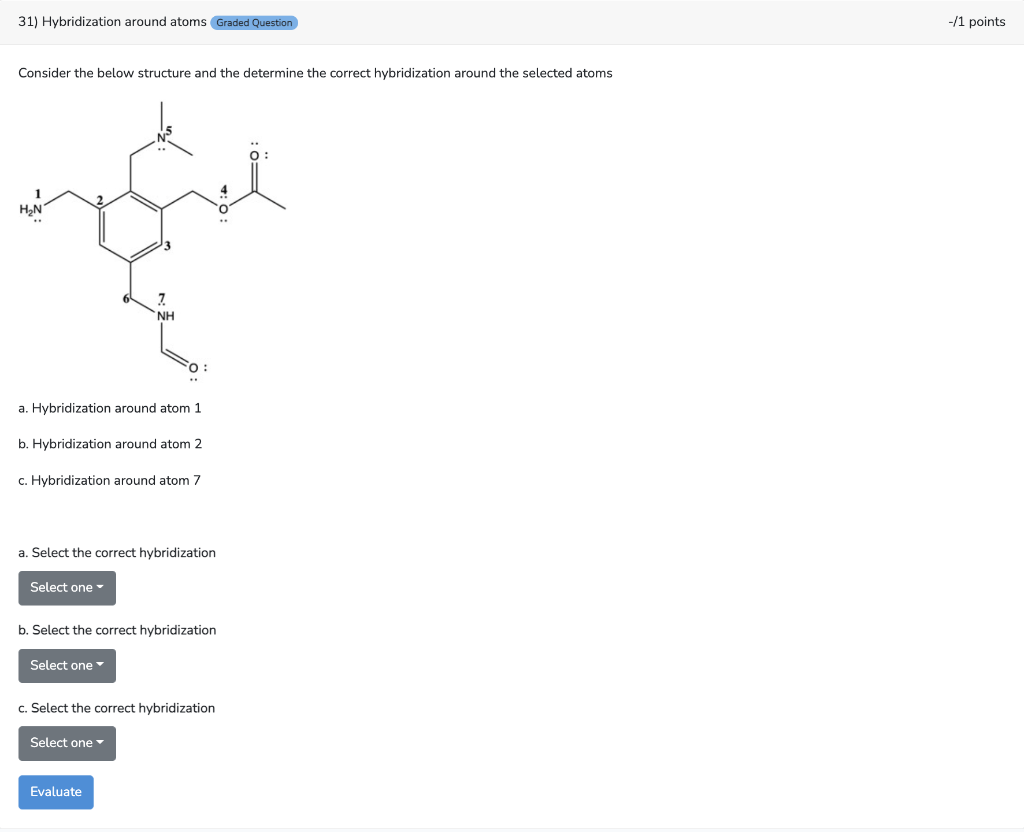Viewport: 1024px width, 832px height.
Task: Select atom 1 in the structure diagram
Action: coord(38,191)
